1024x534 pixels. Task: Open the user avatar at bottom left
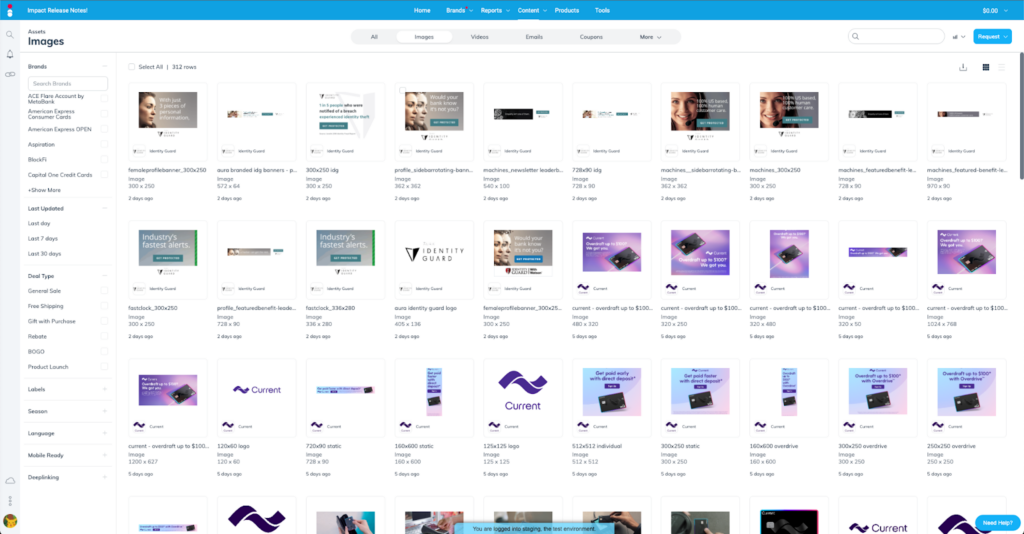[x=10, y=521]
